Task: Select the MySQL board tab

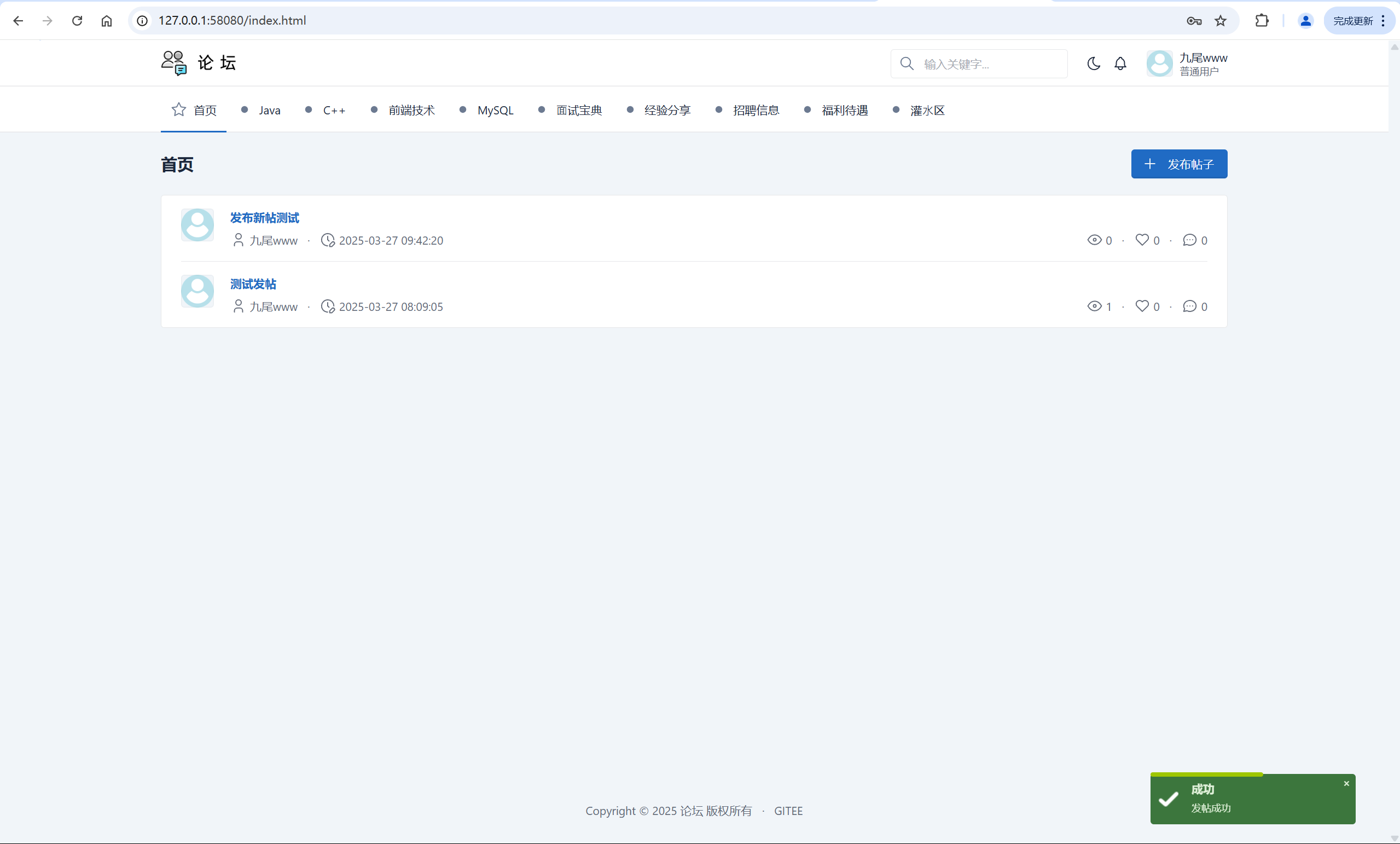Action: 495,110
